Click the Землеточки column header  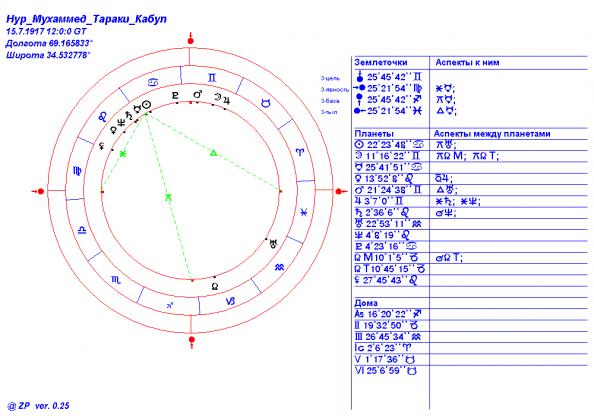click(381, 63)
